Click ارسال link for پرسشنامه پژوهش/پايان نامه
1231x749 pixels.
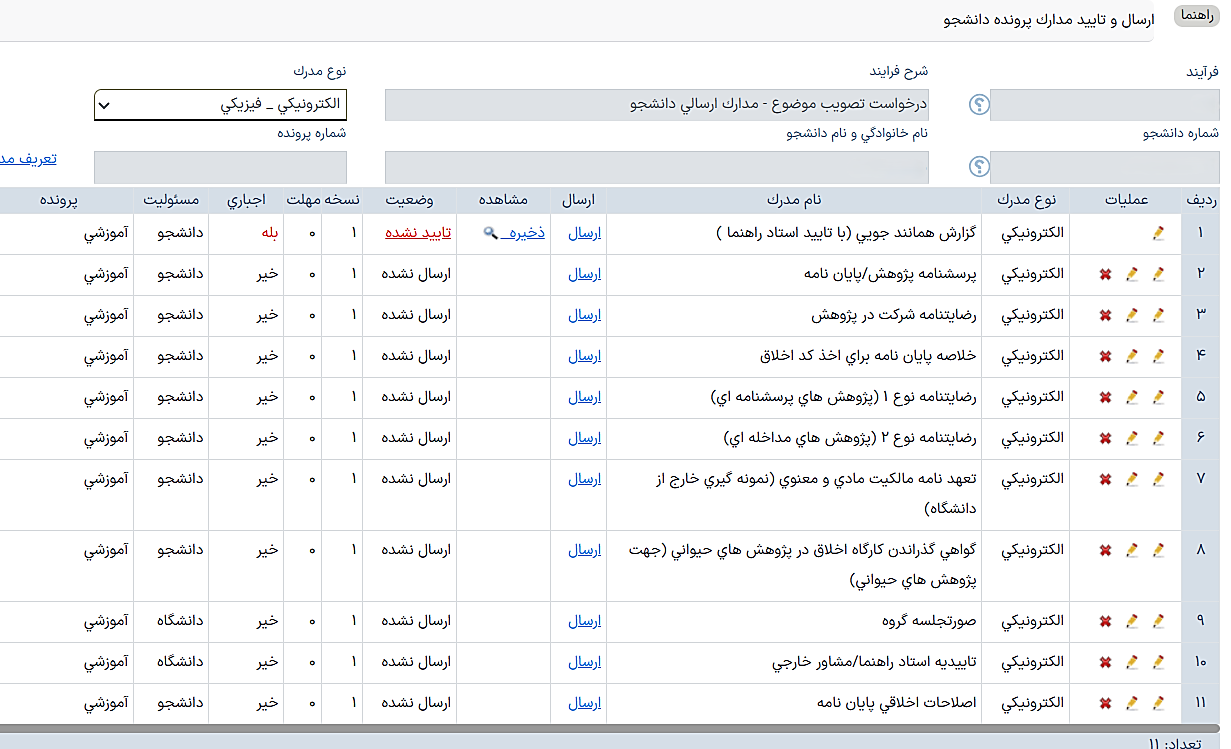[585, 274]
